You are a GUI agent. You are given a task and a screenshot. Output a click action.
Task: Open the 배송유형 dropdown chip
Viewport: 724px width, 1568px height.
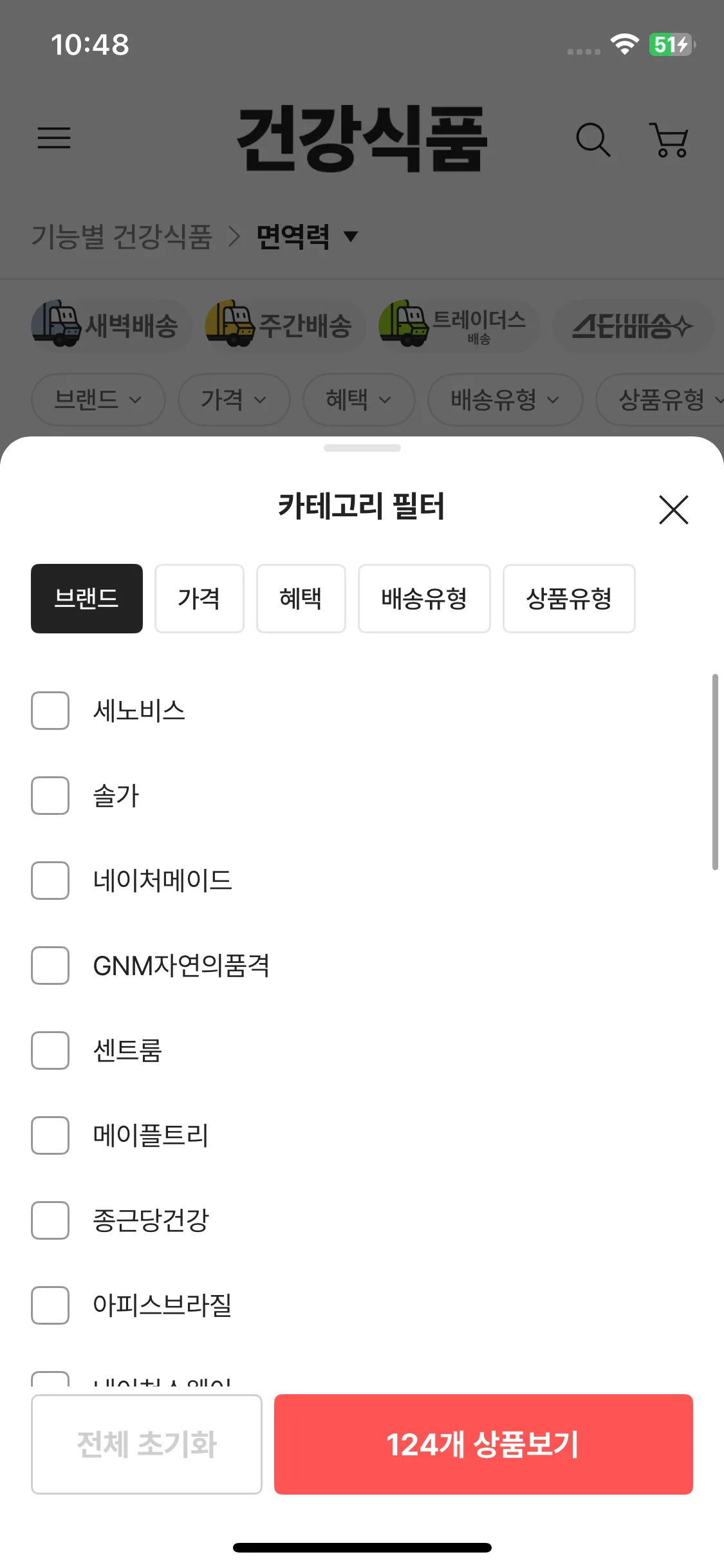(x=505, y=400)
